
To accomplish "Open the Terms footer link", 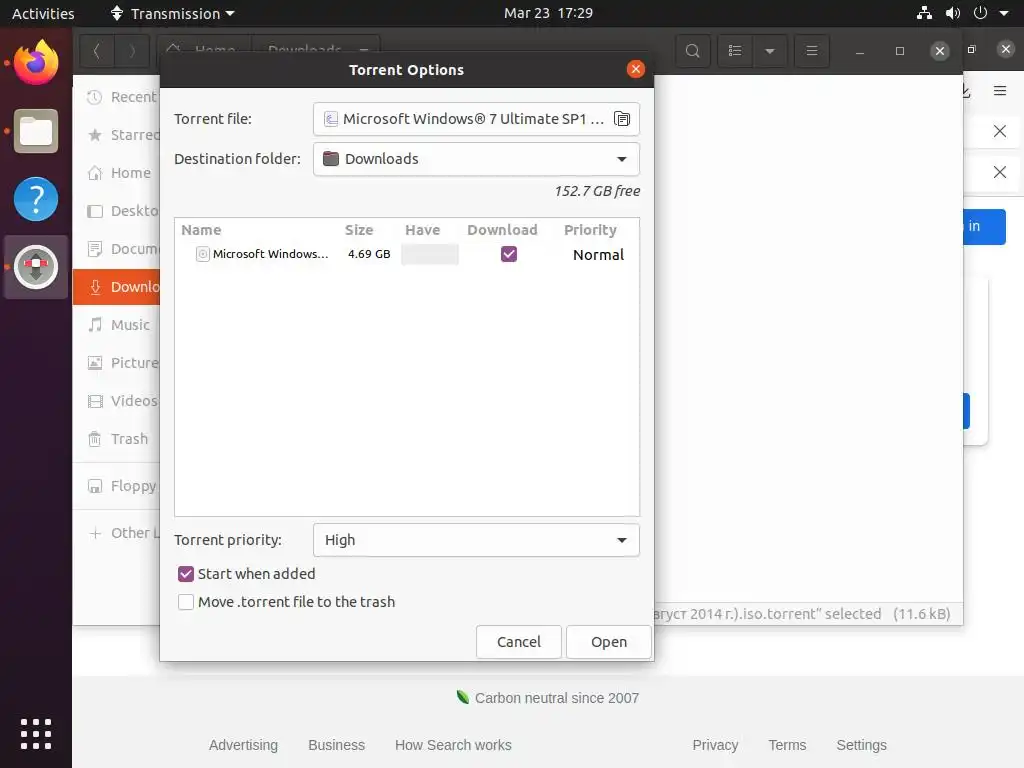I will pos(787,745).
